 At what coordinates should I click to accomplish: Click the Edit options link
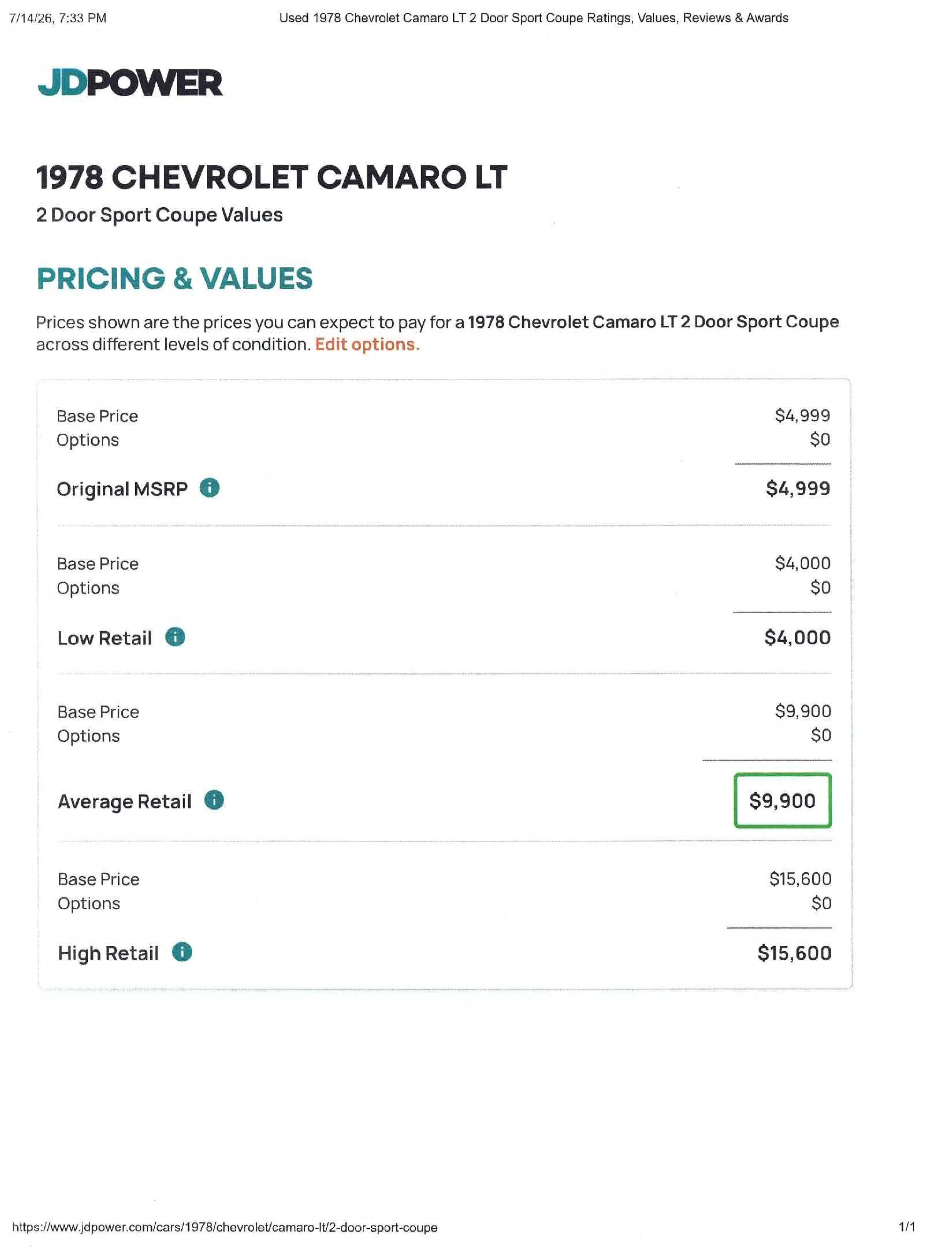tap(367, 345)
